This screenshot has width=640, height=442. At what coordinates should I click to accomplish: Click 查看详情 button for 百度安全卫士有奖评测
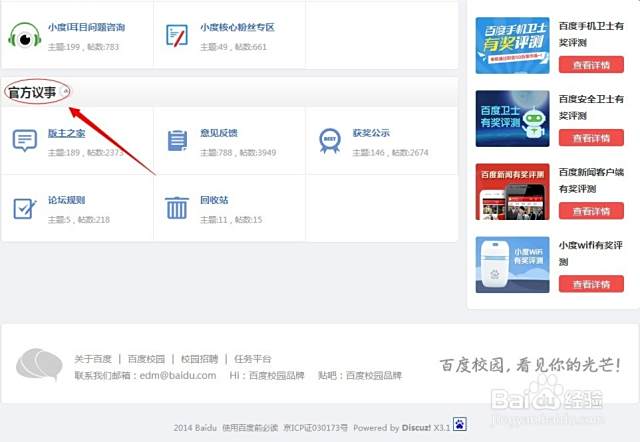click(x=591, y=138)
